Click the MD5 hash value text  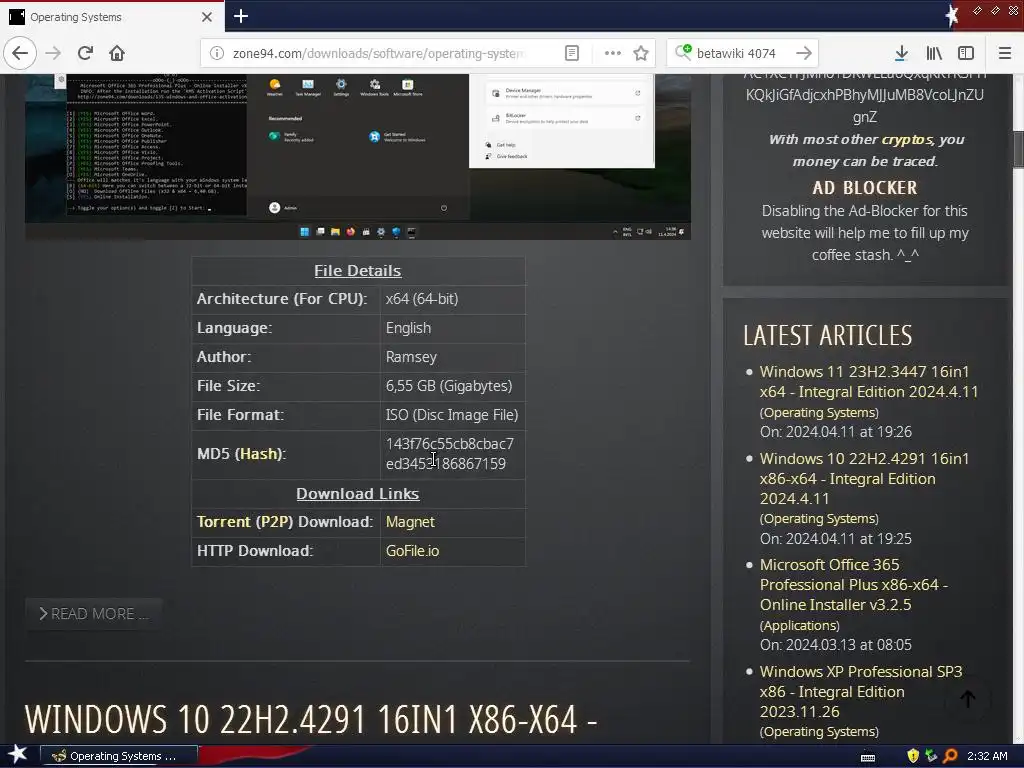click(449, 454)
